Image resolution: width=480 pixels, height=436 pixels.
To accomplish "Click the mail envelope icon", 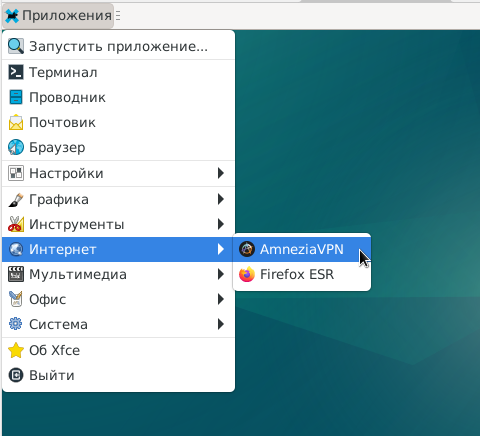I will click(x=16, y=122).
